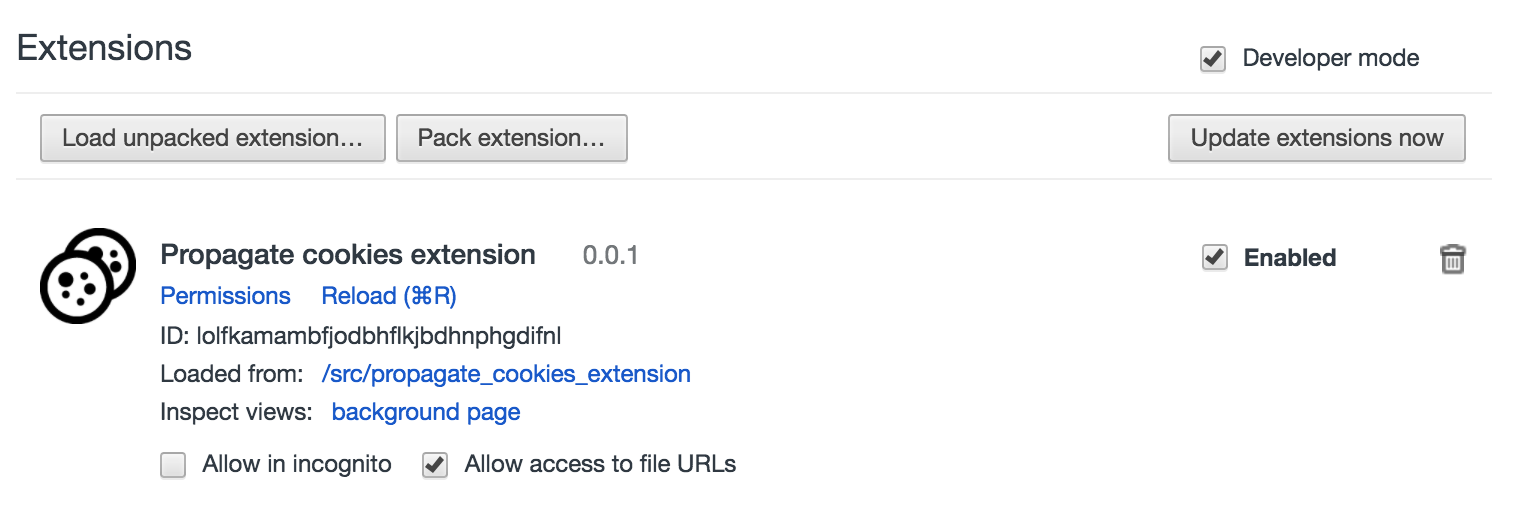Open the /src/propagate_cookies_extension path link
Screen dimensions: 1534x516
coord(506,374)
